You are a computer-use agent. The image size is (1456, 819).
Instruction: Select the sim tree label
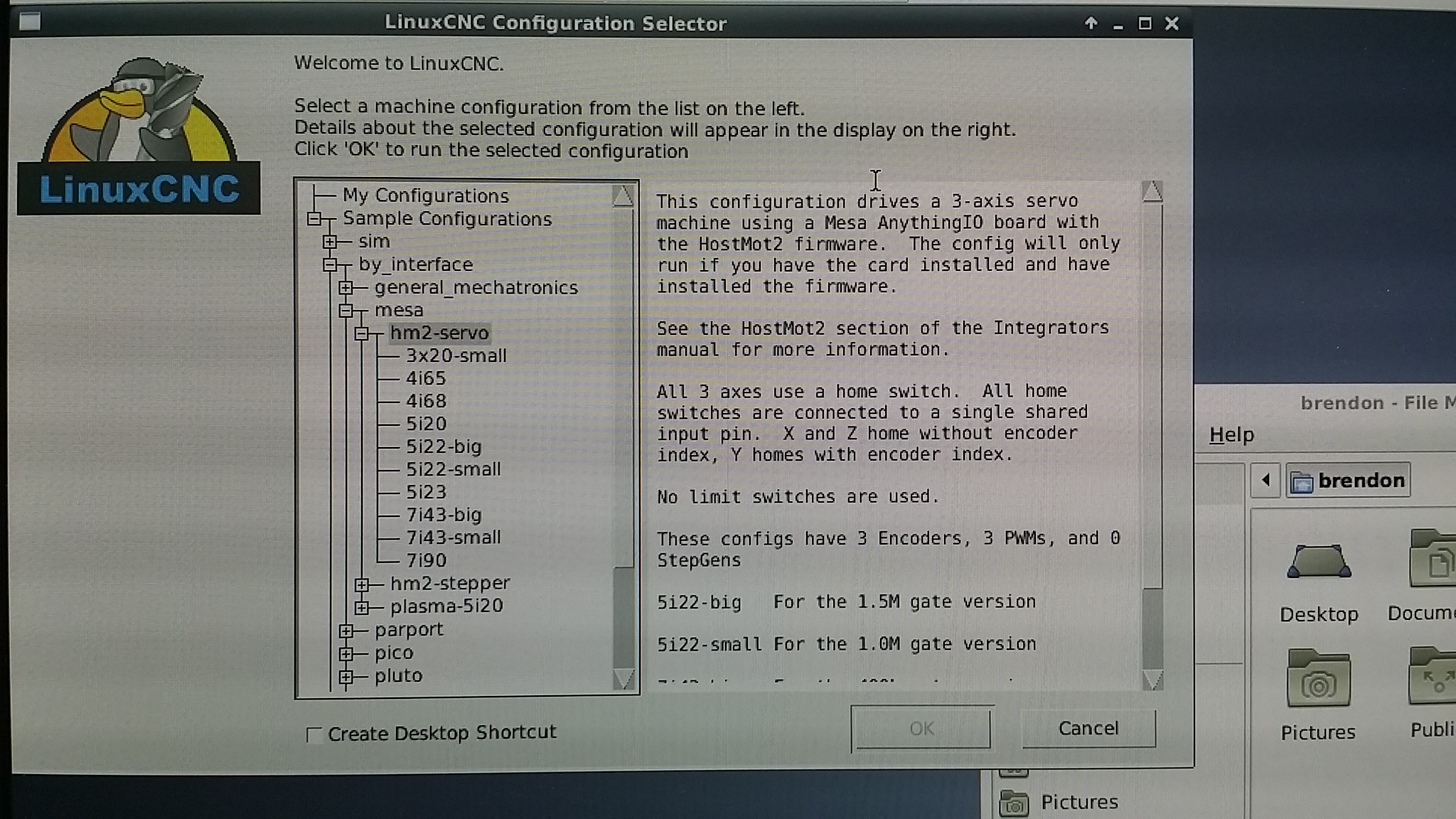pyautogui.click(x=374, y=242)
